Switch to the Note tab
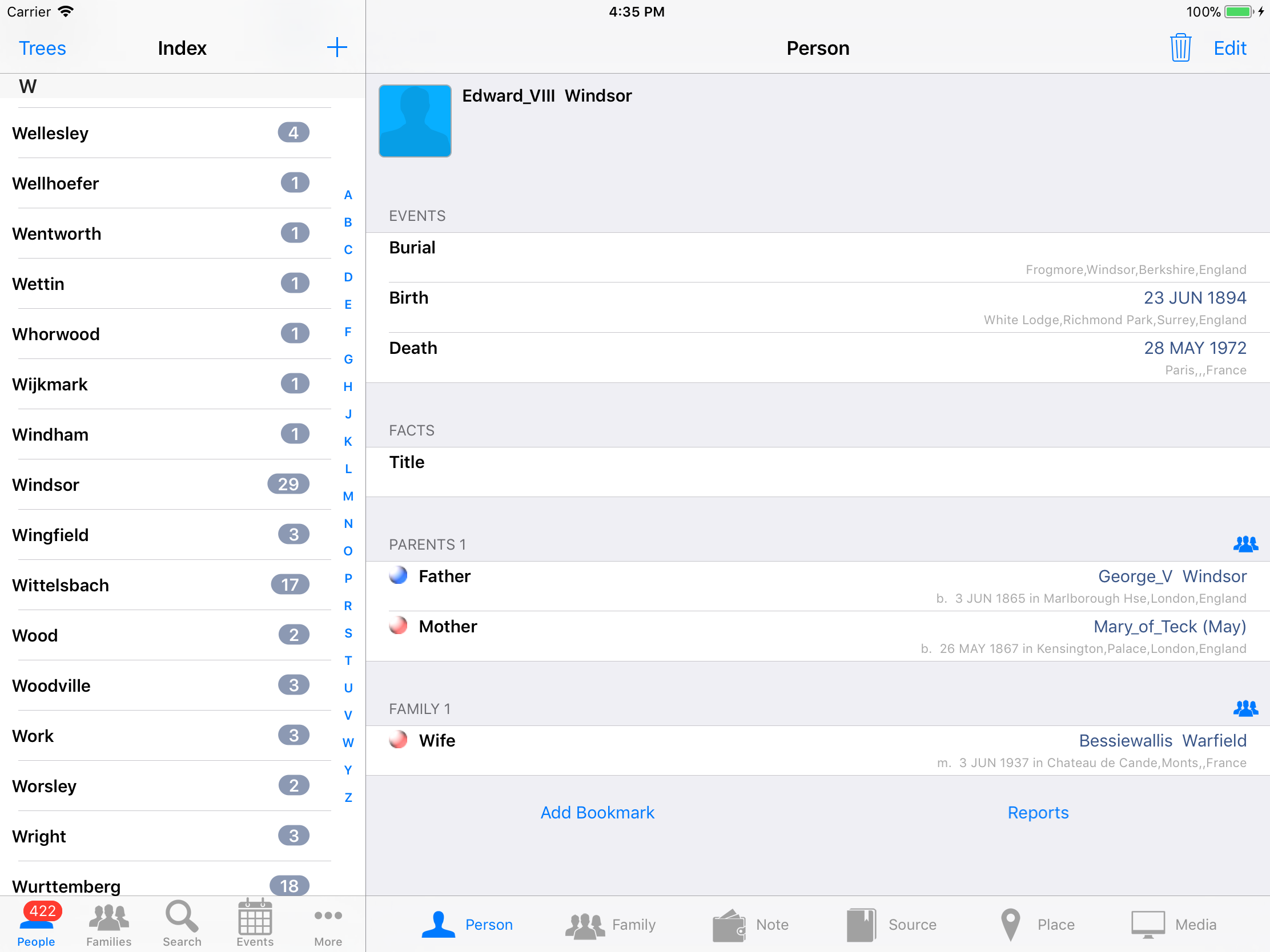 pyautogui.click(x=750, y=924)
